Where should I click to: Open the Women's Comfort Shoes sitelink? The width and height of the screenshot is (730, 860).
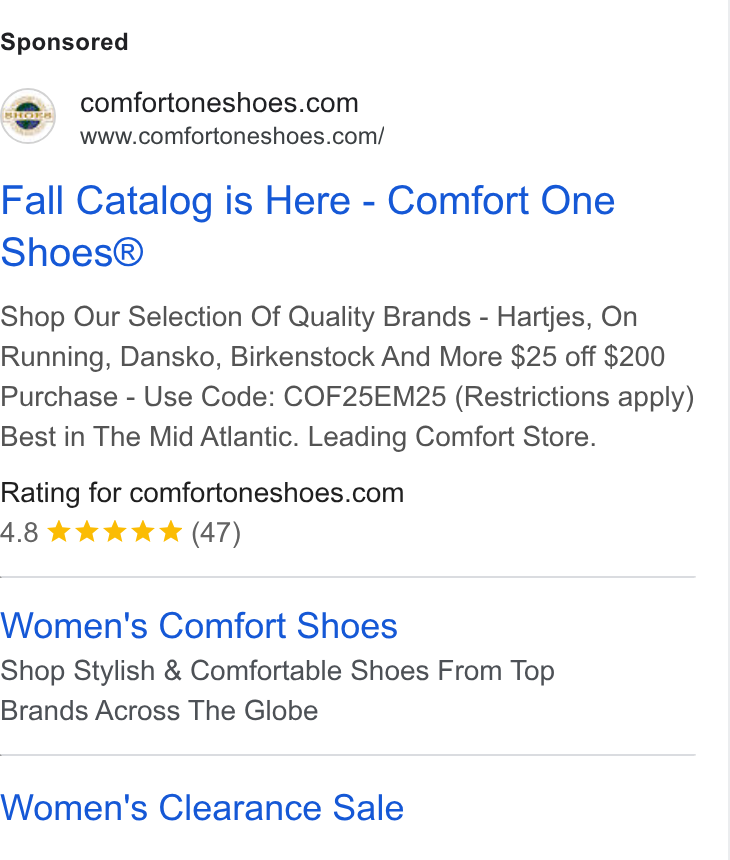pos(199,626)
